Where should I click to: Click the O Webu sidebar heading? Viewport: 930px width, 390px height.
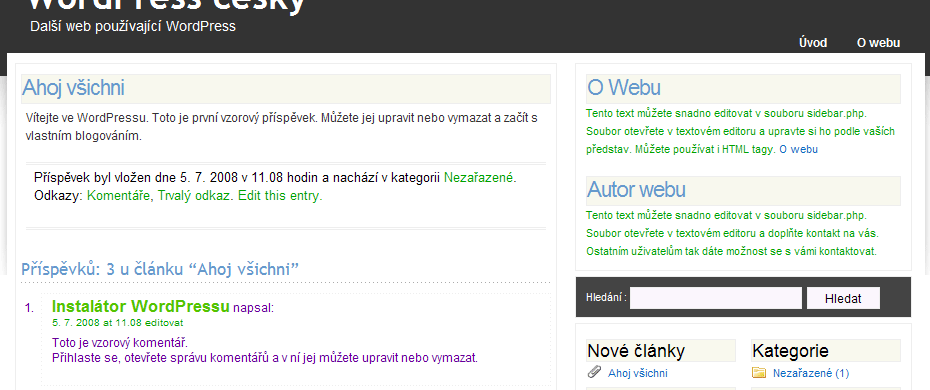(x=624, y=88)
